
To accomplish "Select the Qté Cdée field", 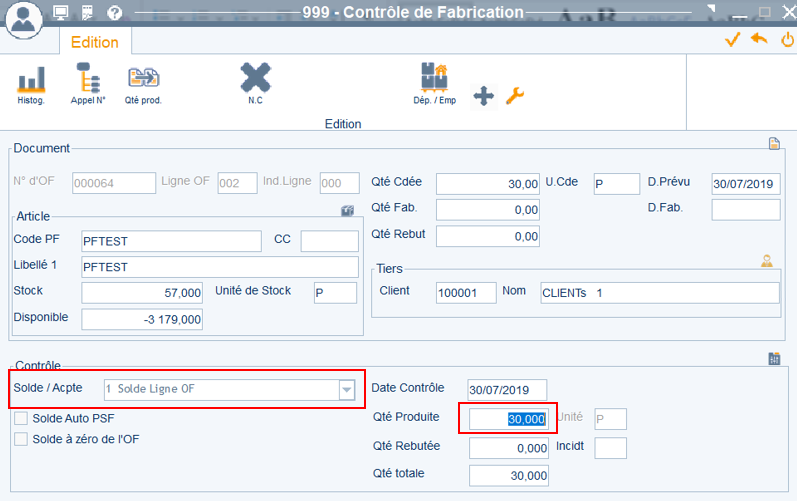I will coord(488,184).
